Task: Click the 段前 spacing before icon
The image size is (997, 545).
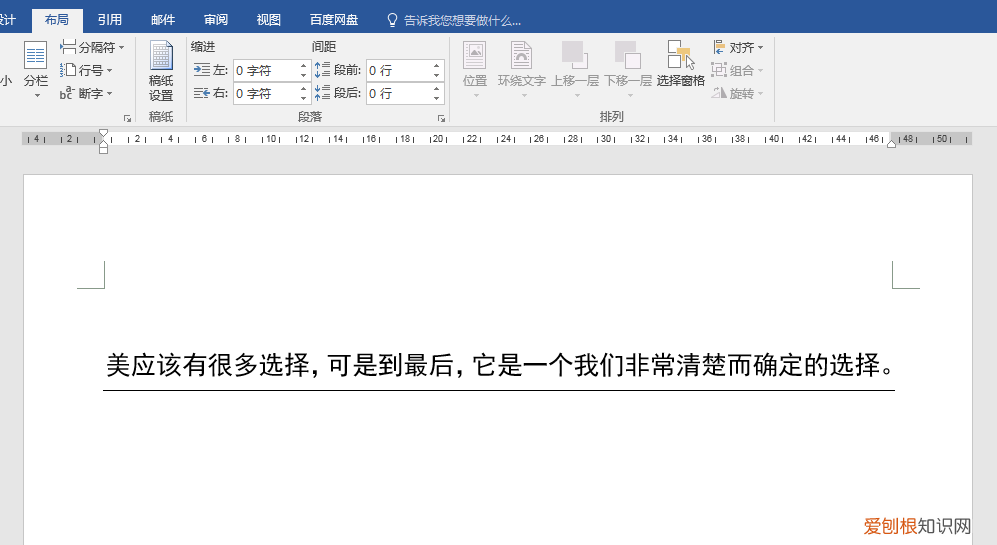Action: (322, 70)
